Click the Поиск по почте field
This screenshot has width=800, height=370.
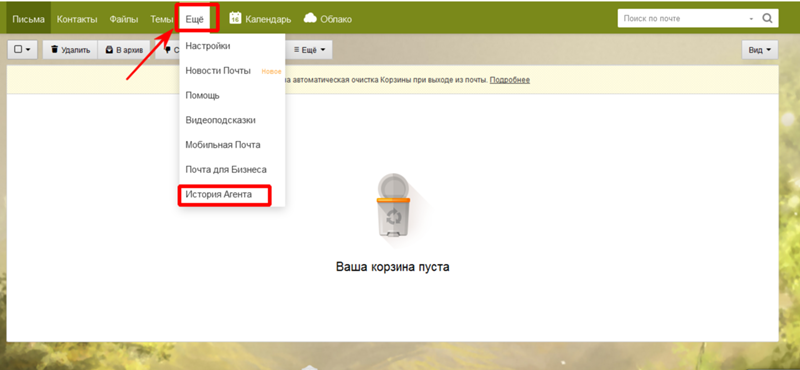pos(683,19)
